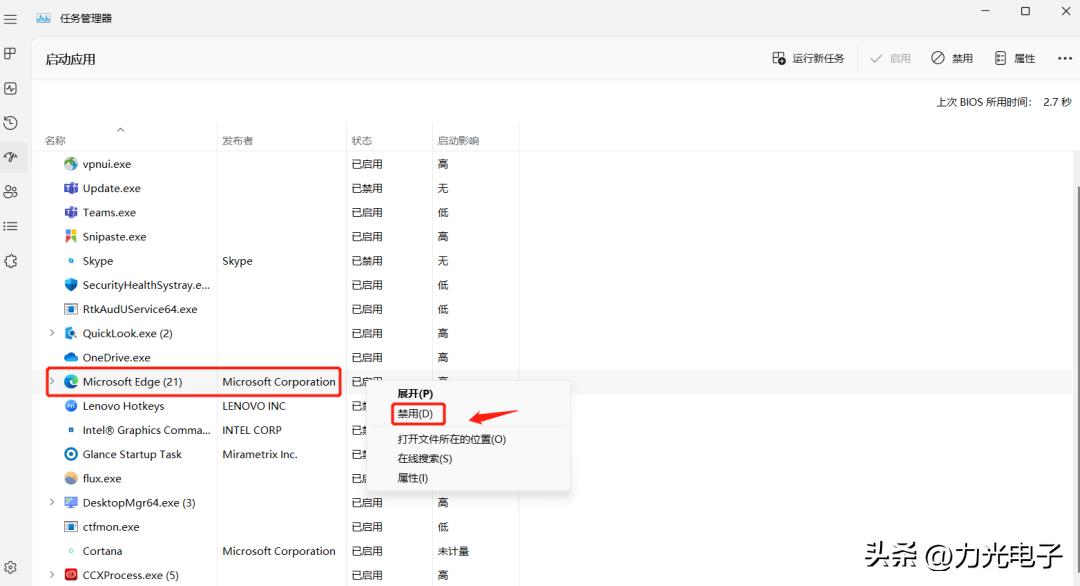Open the Services page puzzle icon
Image resolution: width=1080 pixels, height=586 pixels.
pos(11,261)
